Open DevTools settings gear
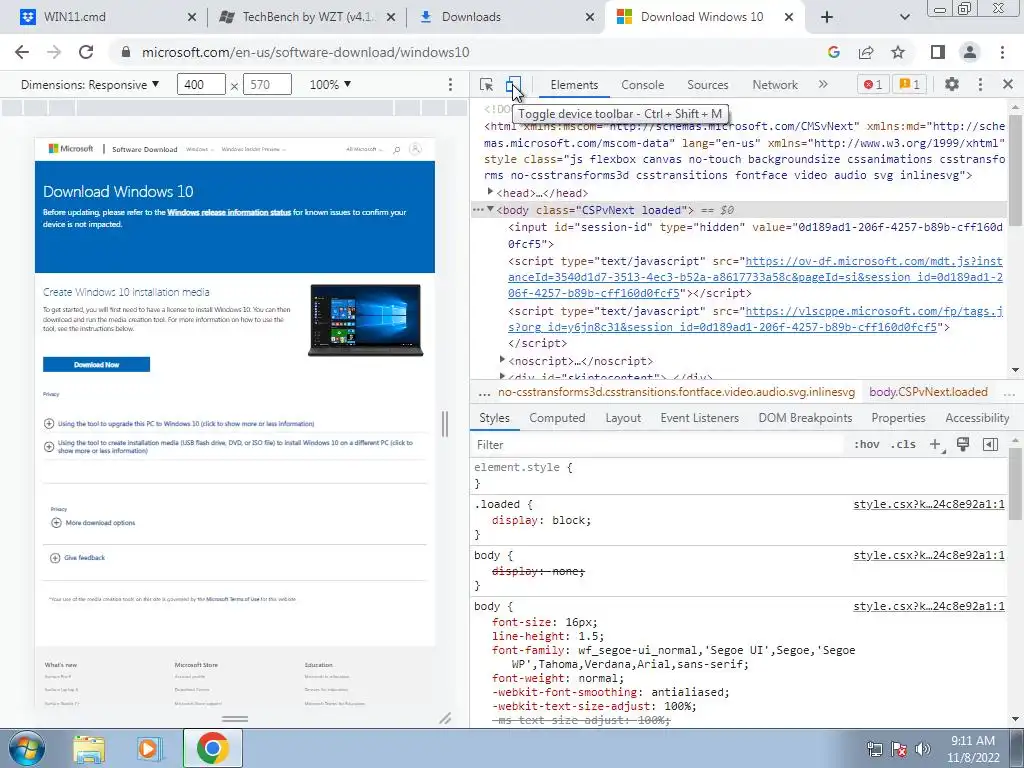This screenshot has height=768, width=1024. click(952, 84)
